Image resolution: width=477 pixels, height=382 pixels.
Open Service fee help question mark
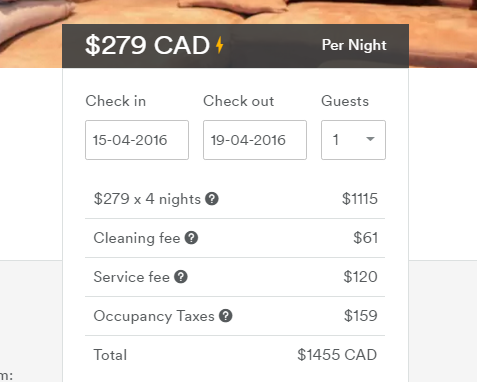click(181, 277)
